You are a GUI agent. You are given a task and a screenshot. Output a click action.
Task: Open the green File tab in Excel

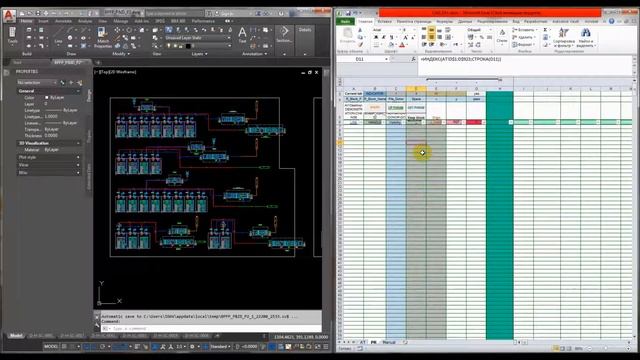coord(345,21)
